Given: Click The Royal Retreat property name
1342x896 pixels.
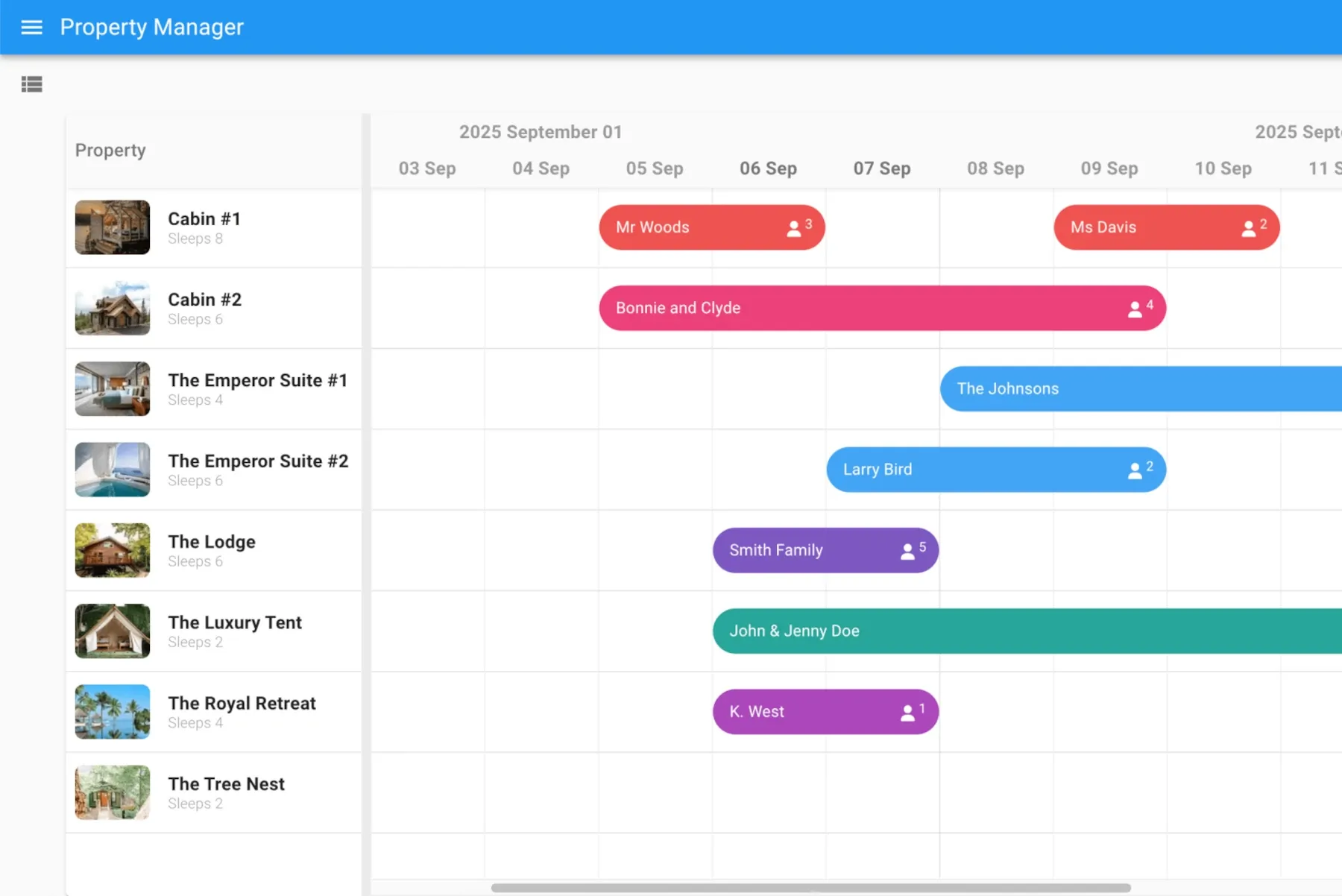Looking at the screenshot, I should click(x=242, y=703).
